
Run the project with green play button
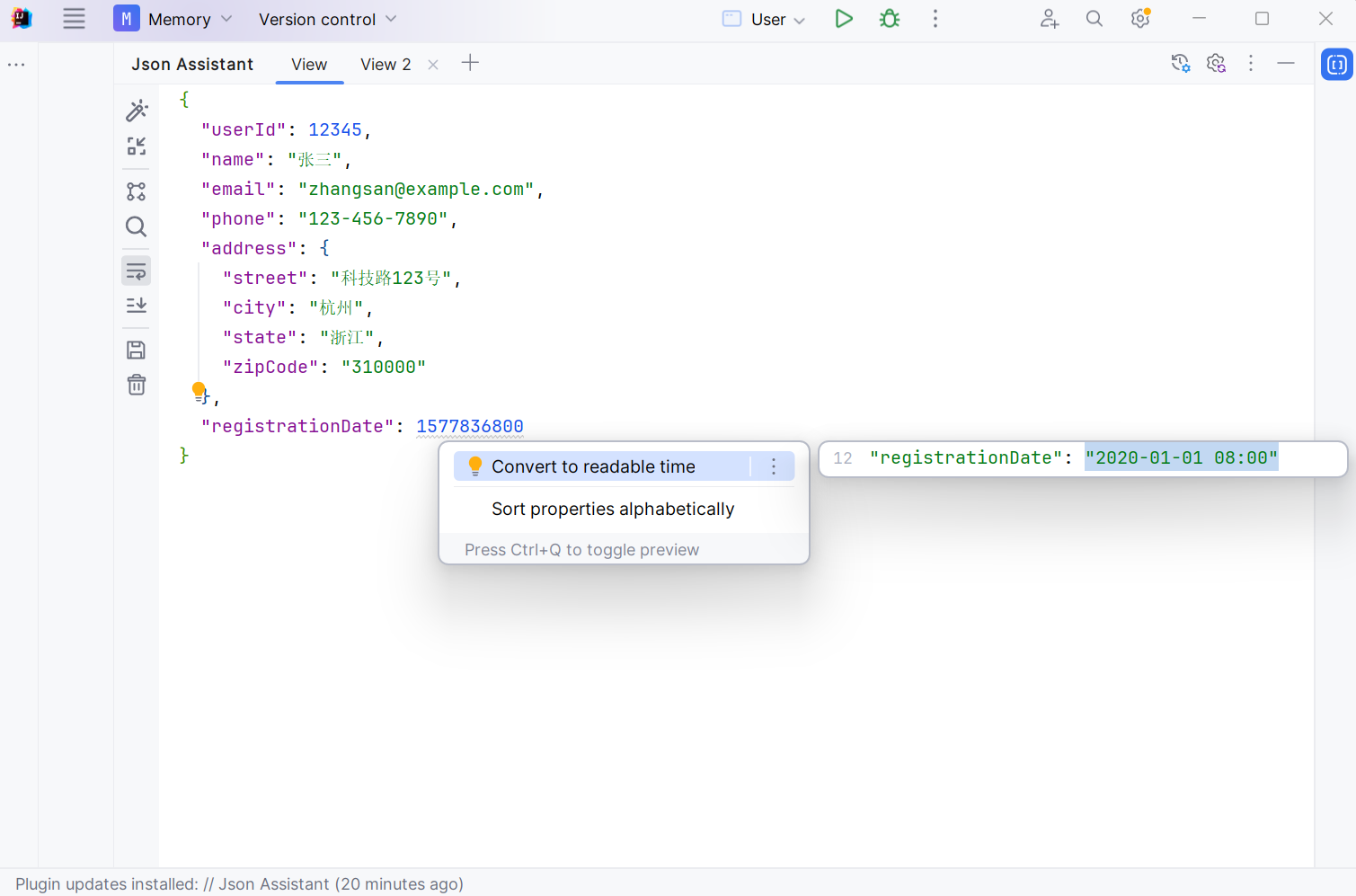pyautogui.click(x=843, y=19)
